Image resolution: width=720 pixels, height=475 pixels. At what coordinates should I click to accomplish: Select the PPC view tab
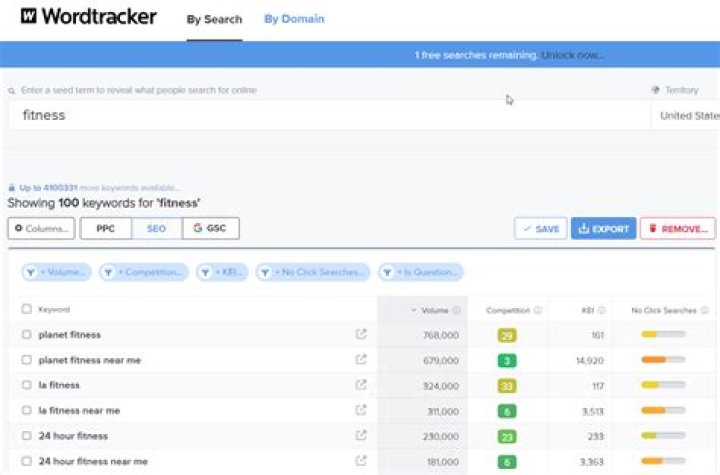[106, 228]
